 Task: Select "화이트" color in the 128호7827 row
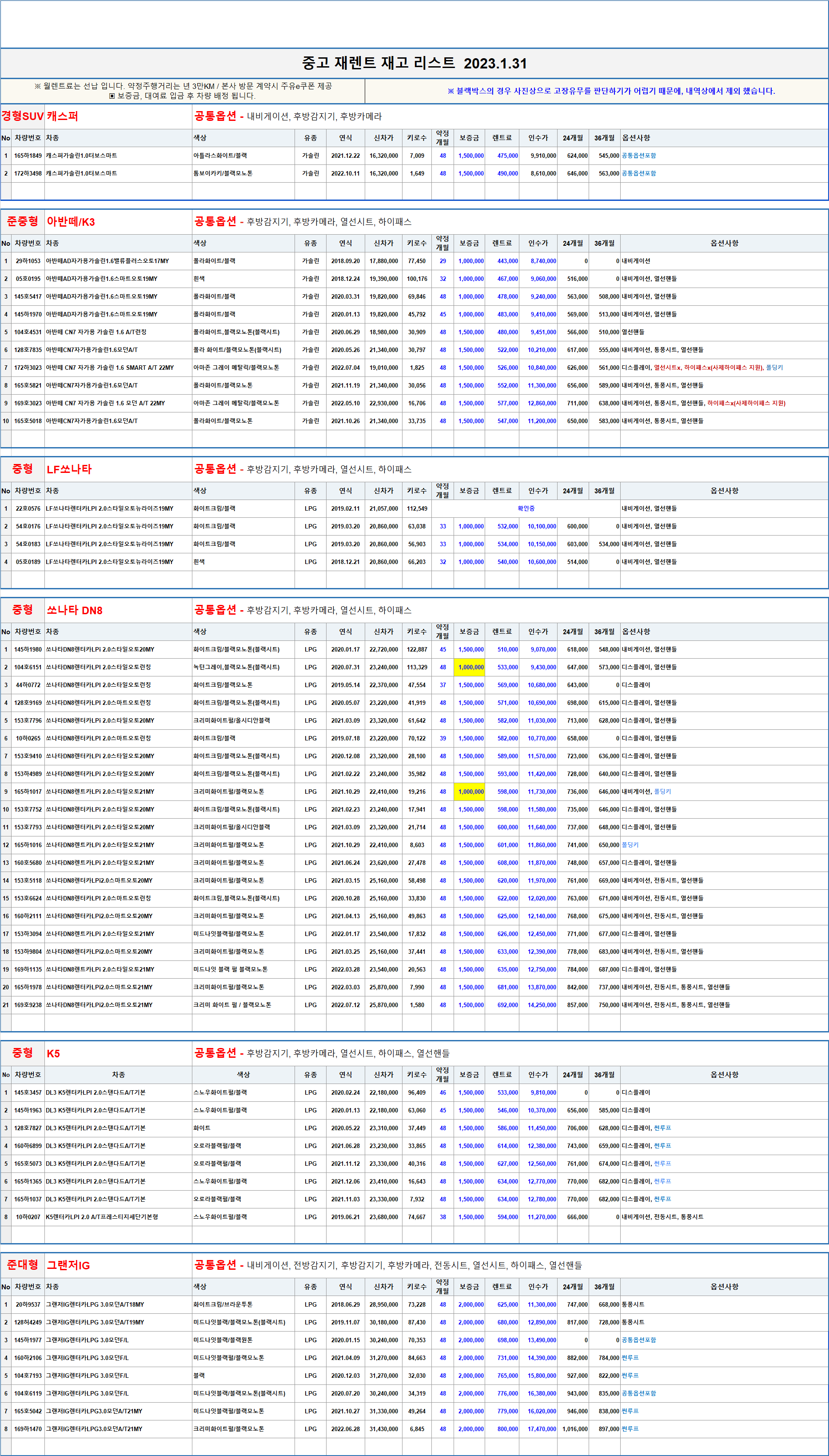click(x=202, y=1128)
